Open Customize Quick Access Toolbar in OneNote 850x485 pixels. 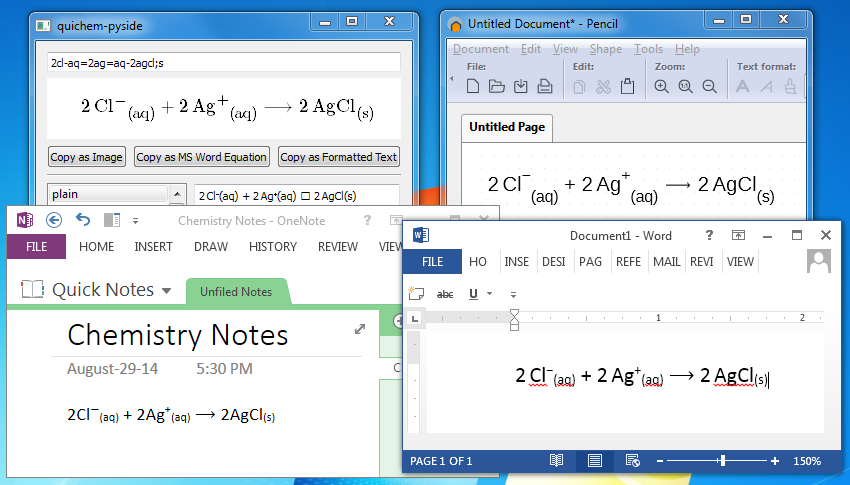point(136,221)
